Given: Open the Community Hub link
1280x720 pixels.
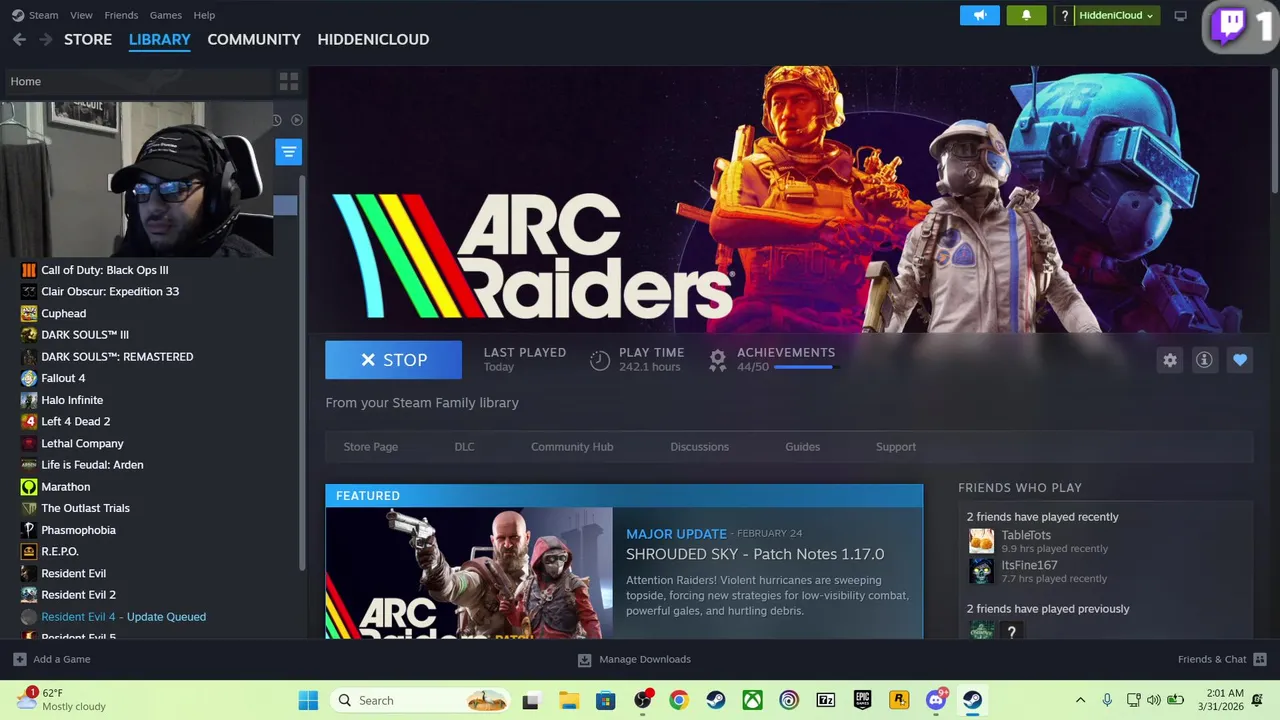Looking at the screenshot, I should click(572, 447).
